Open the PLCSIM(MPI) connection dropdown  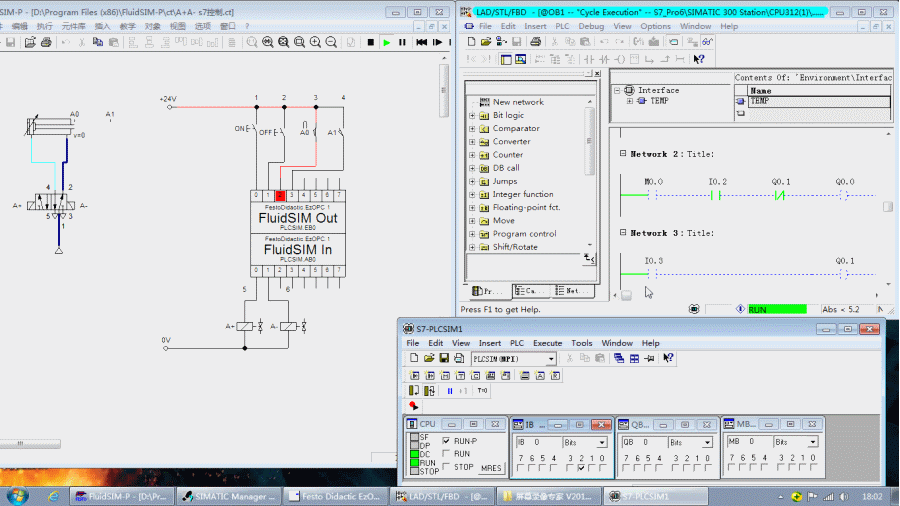coord(550,359)
